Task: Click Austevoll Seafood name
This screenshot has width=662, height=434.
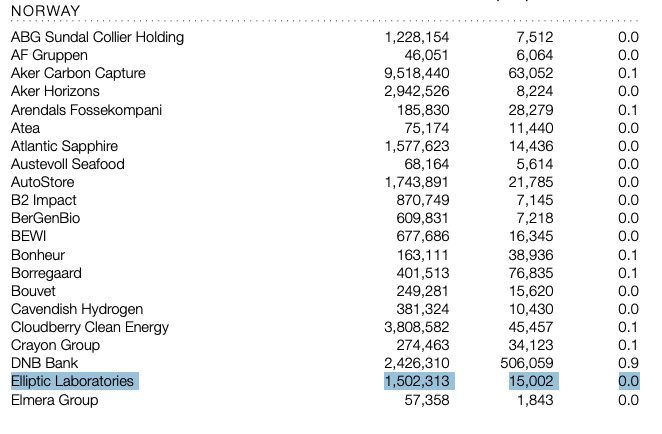Action: click(68, 164)
